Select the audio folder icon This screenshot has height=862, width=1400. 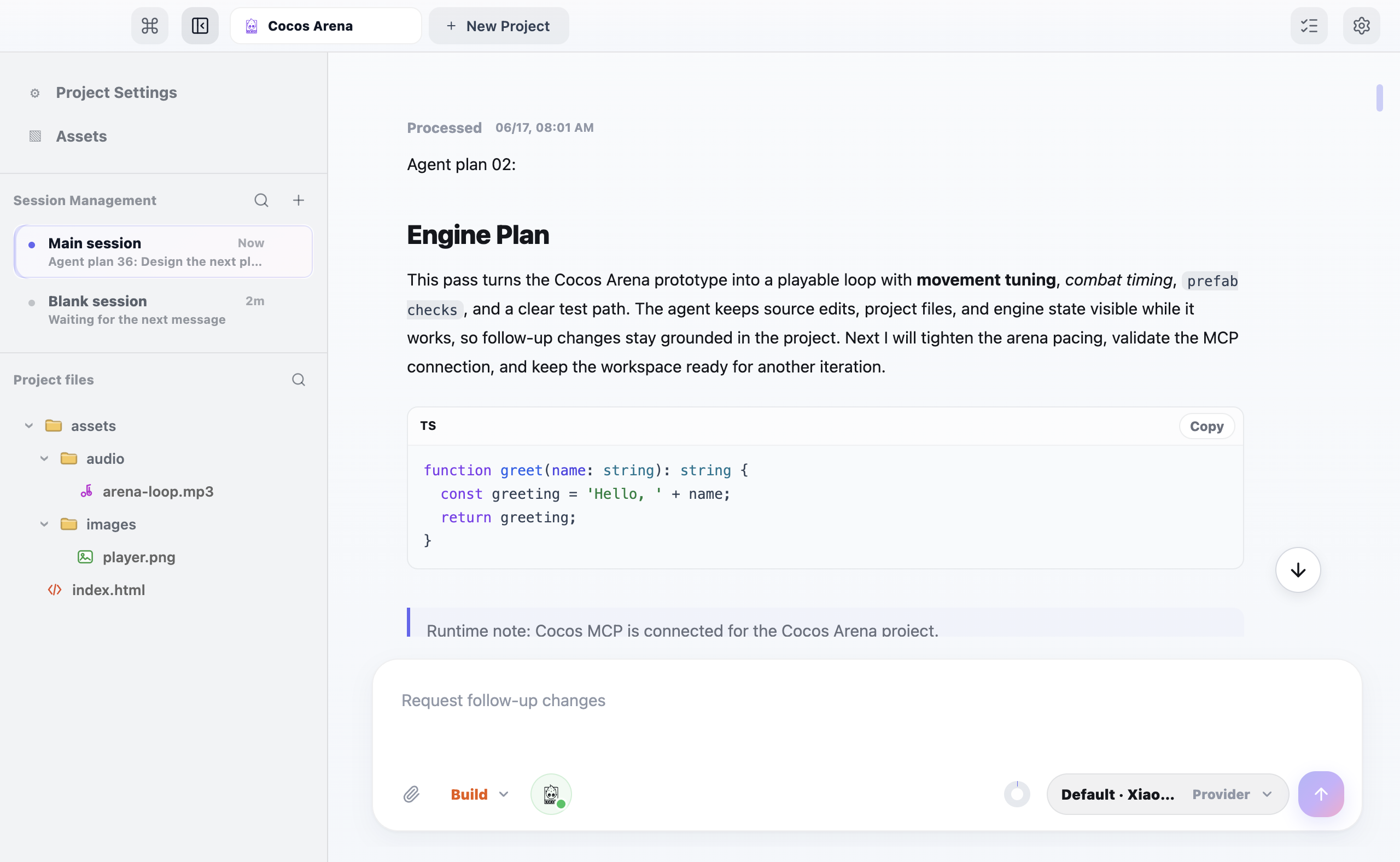[69, 458]
